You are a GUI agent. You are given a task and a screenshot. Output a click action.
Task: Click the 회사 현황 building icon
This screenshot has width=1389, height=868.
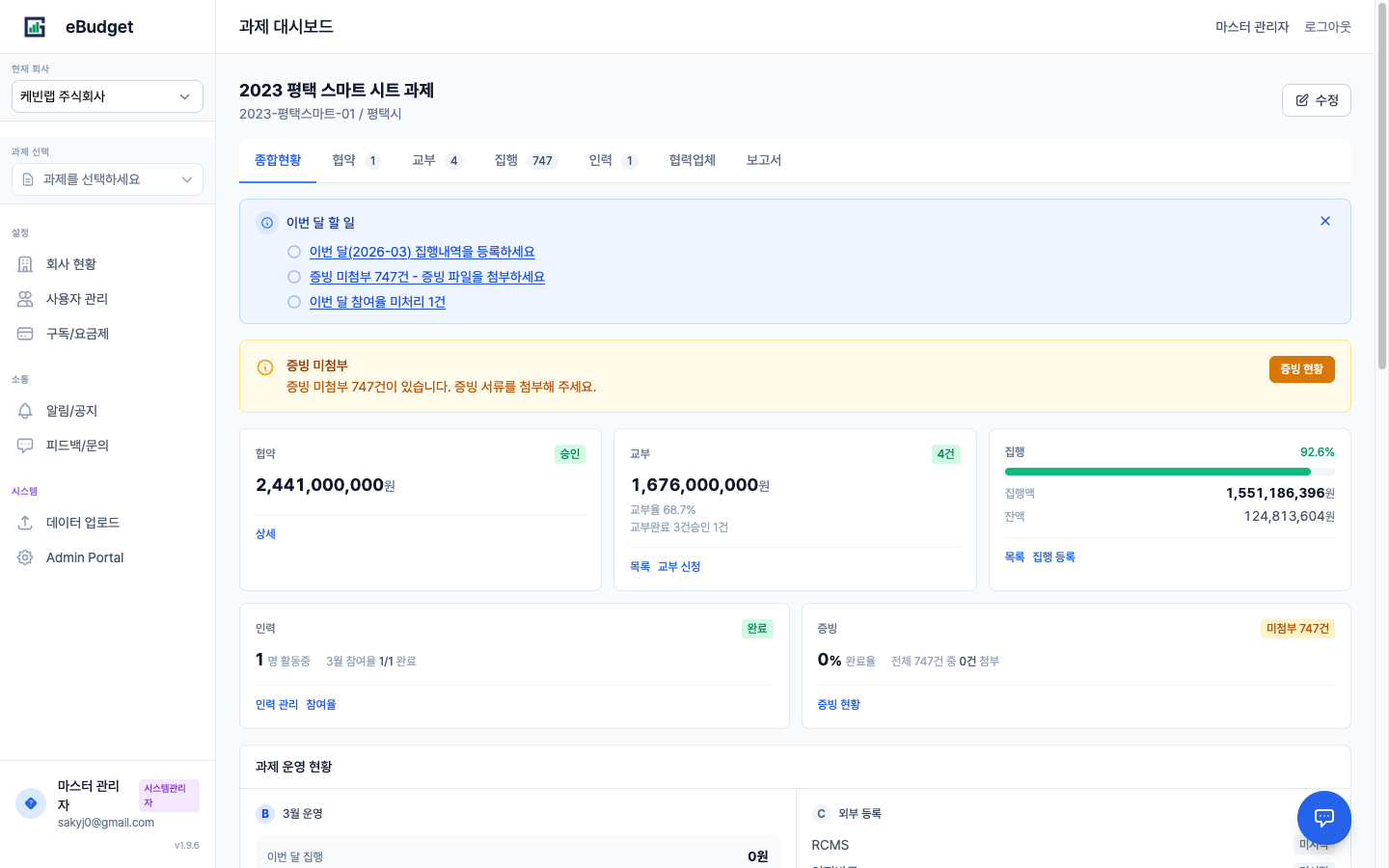point(25,263)
